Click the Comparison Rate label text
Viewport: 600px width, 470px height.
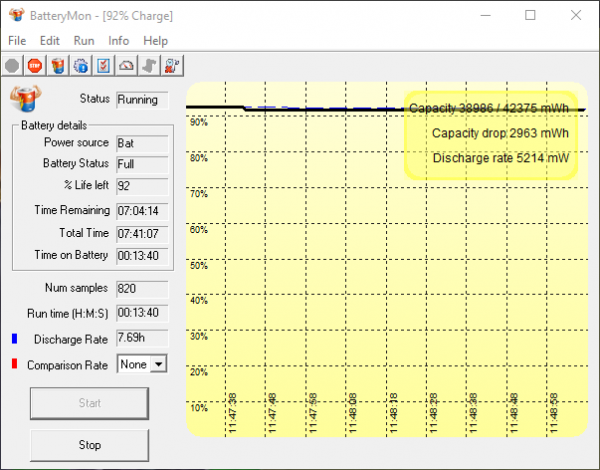coord(67,365)
